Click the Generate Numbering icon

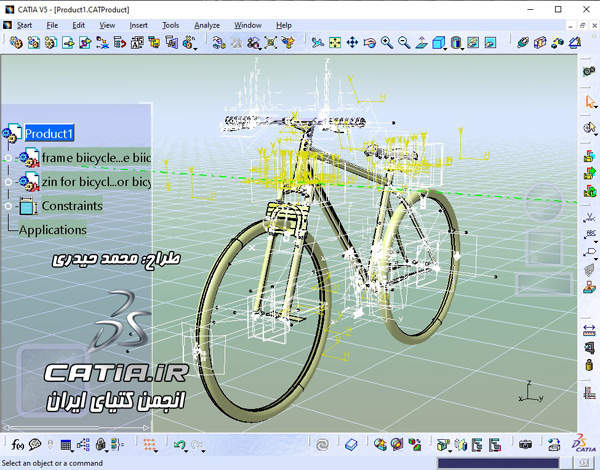[x=137, y=42]
